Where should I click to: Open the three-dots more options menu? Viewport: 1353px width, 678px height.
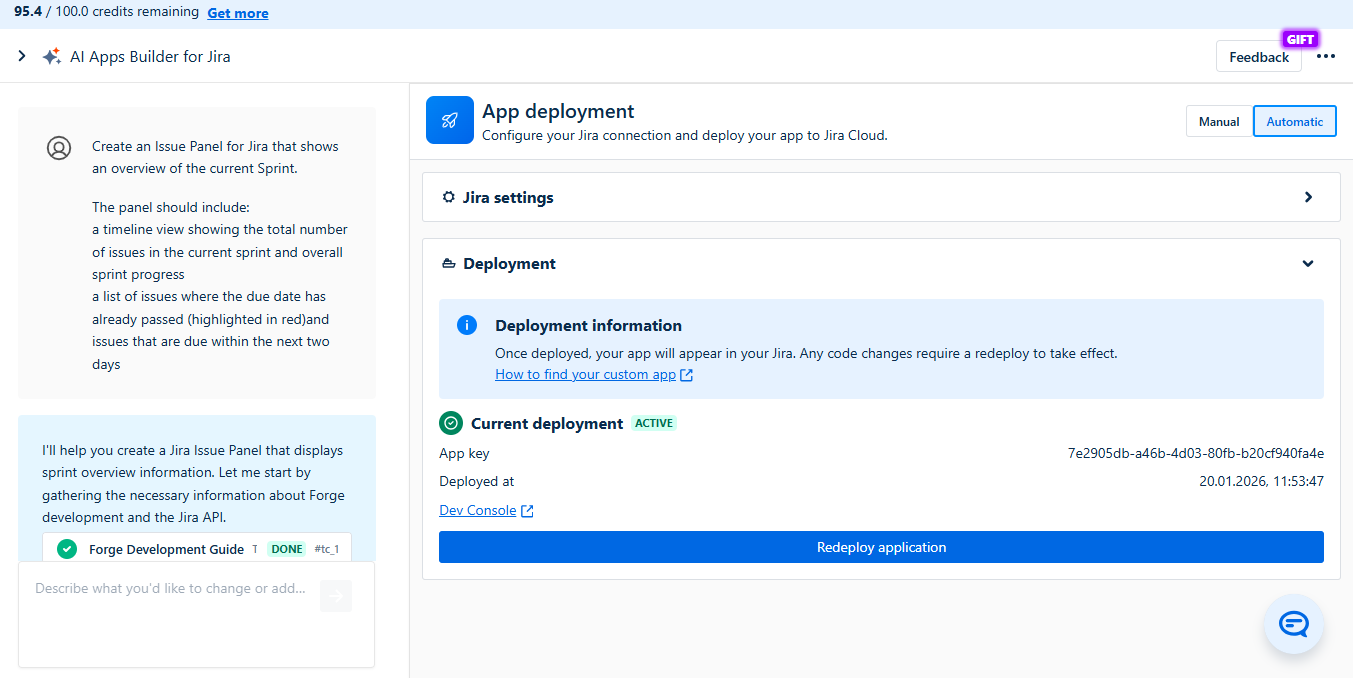click(1325, 57)
